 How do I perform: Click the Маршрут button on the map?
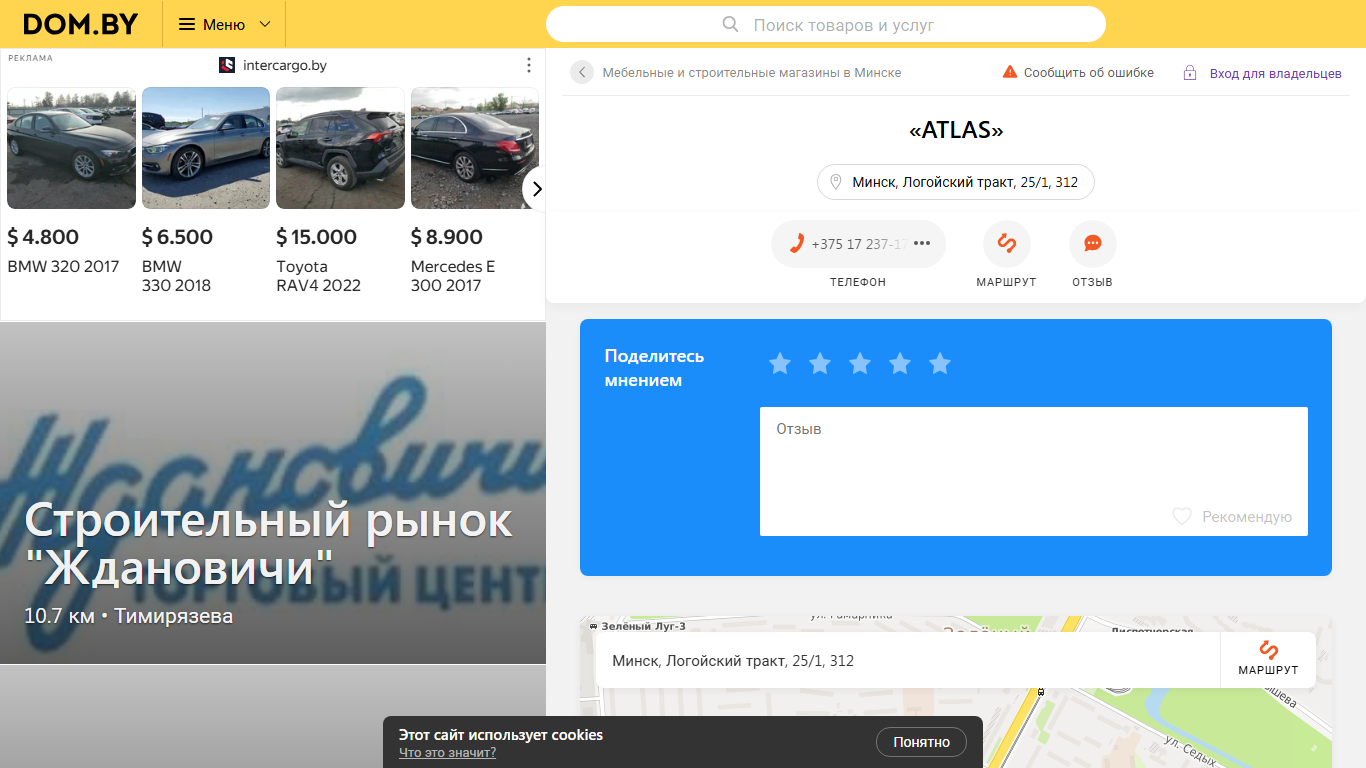(x=1268, y=660)
